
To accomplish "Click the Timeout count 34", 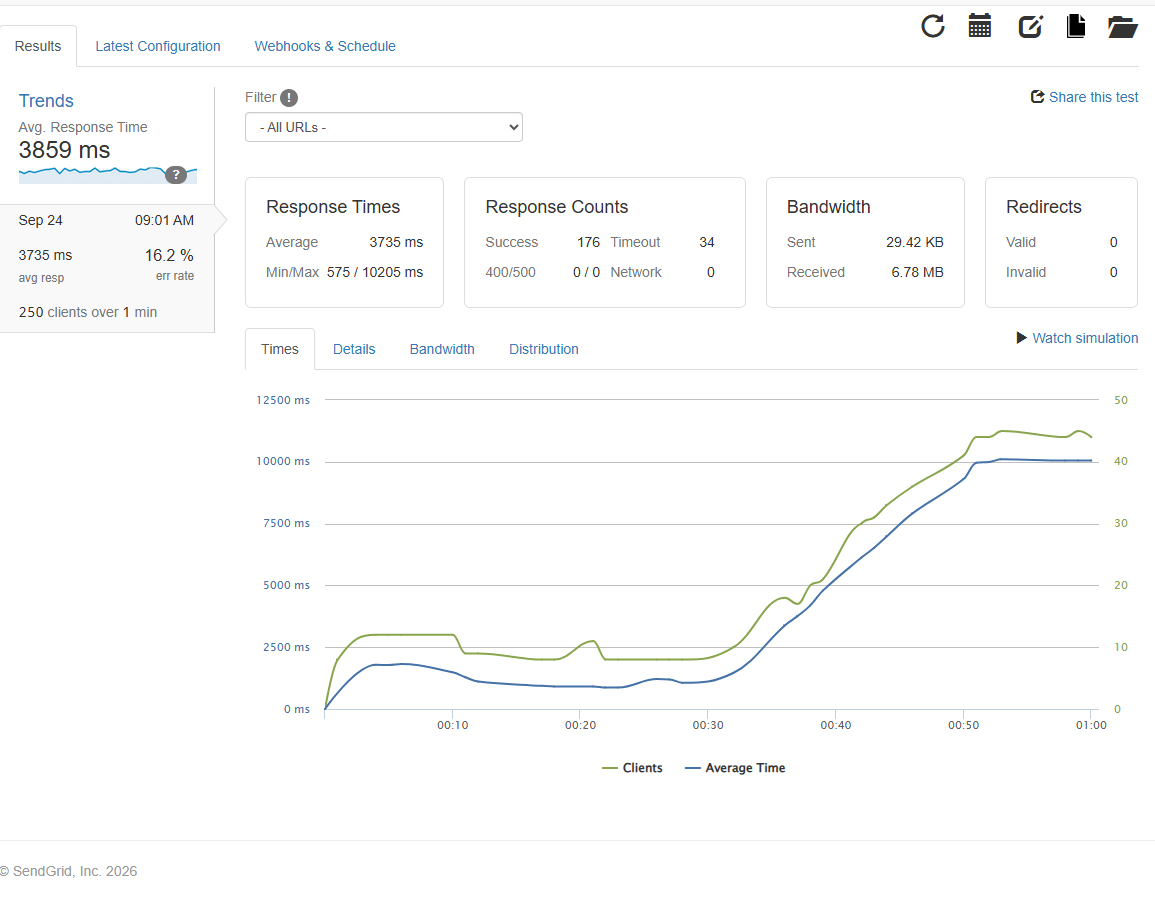I will (x=706, y=242).
